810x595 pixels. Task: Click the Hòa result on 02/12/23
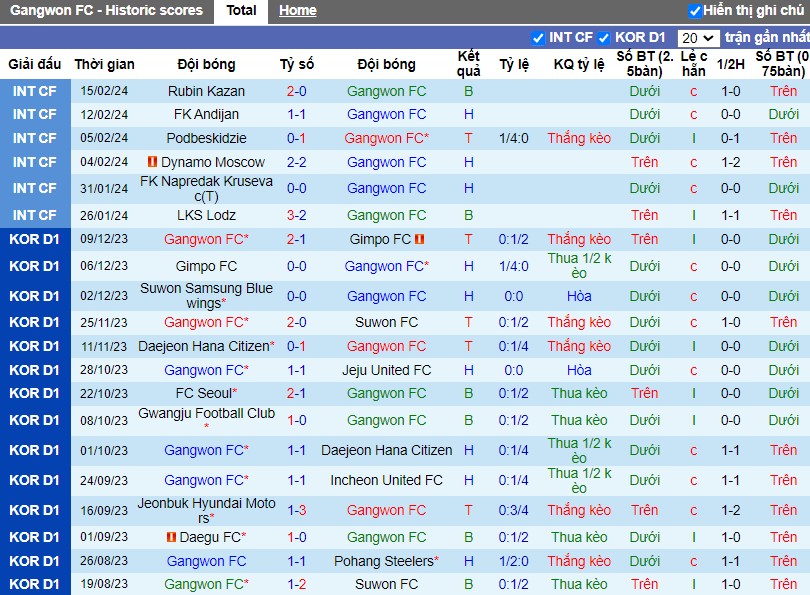tap(579, 296)
